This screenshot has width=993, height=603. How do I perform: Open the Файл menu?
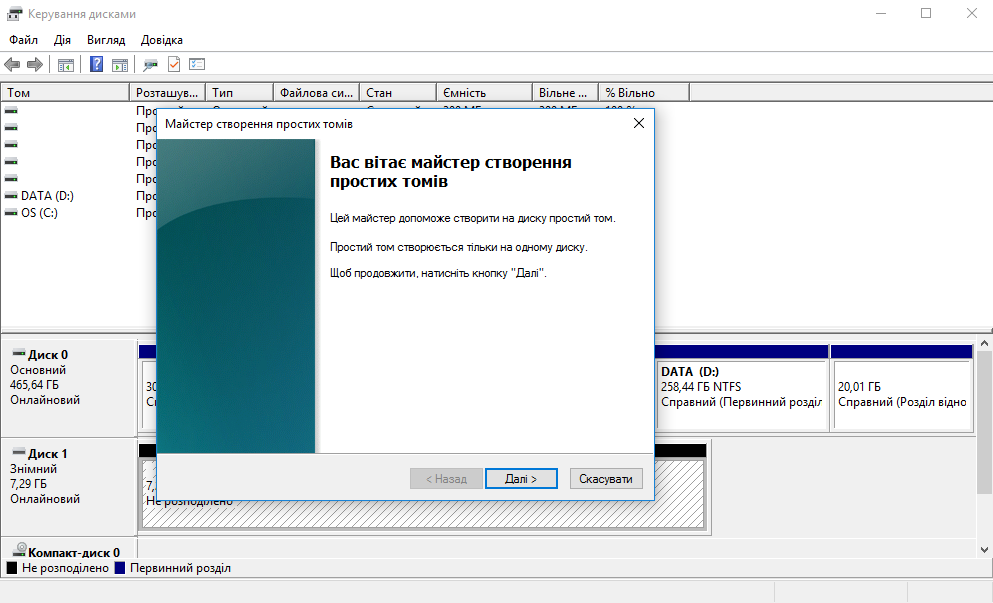23,40
